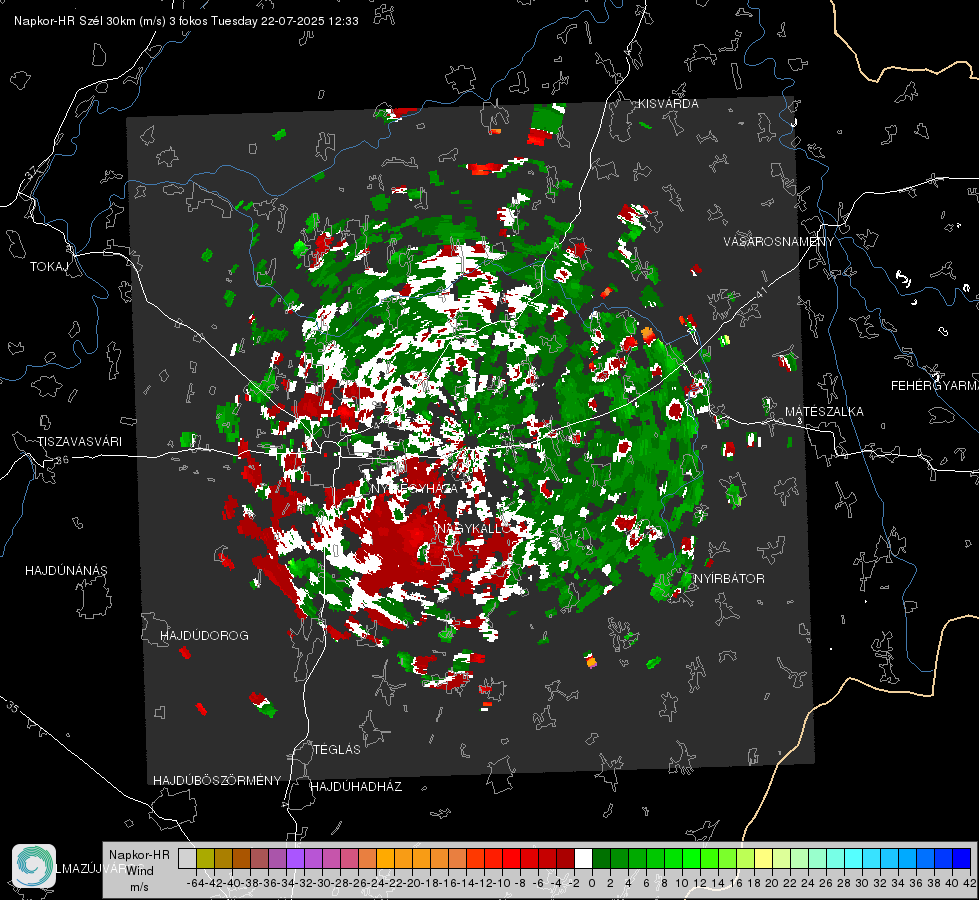Click the 42 value on the legend scale
This screenshot has width=979, height=900.
click(969, 884)
